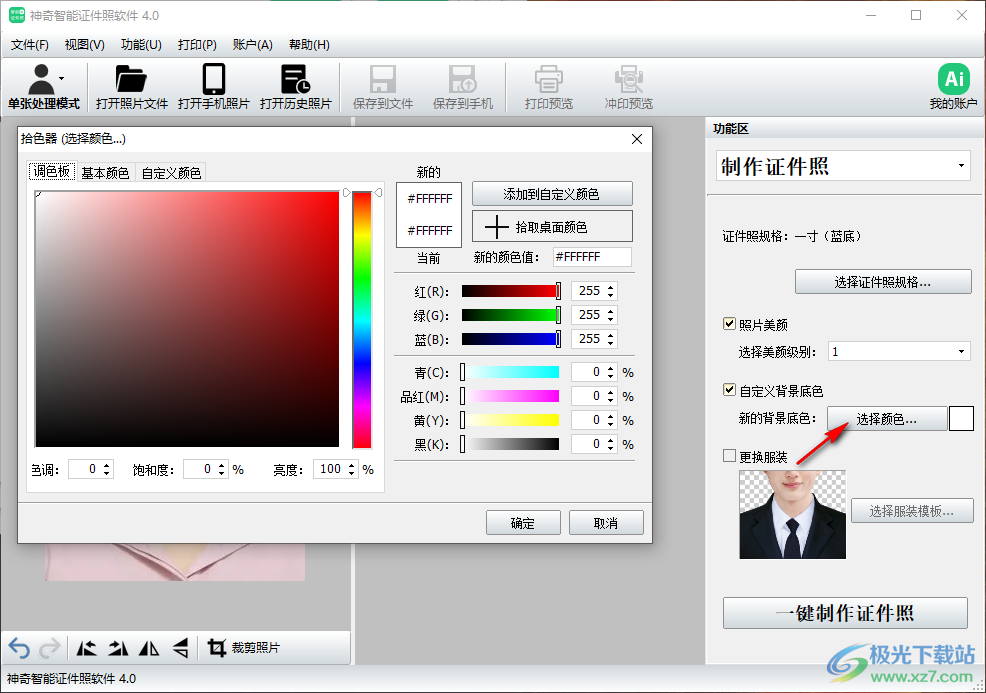986x693 pixels.
Task: Click the green (G) slider bar
Action: (510, 314)
